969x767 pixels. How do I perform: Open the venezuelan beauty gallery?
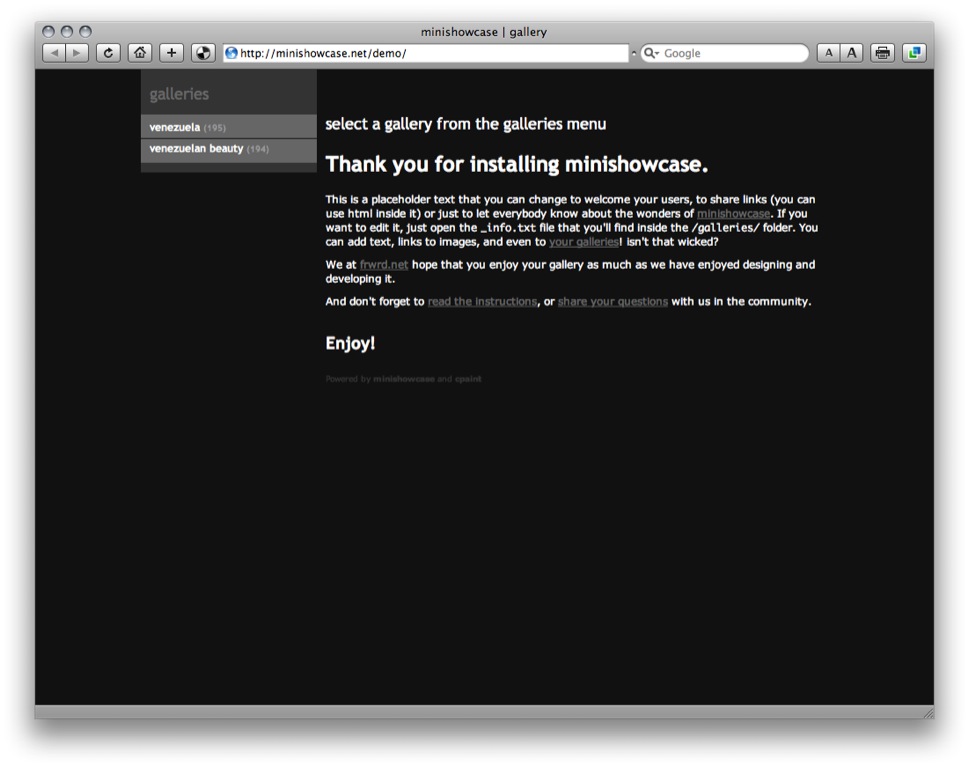coord(229,149)
